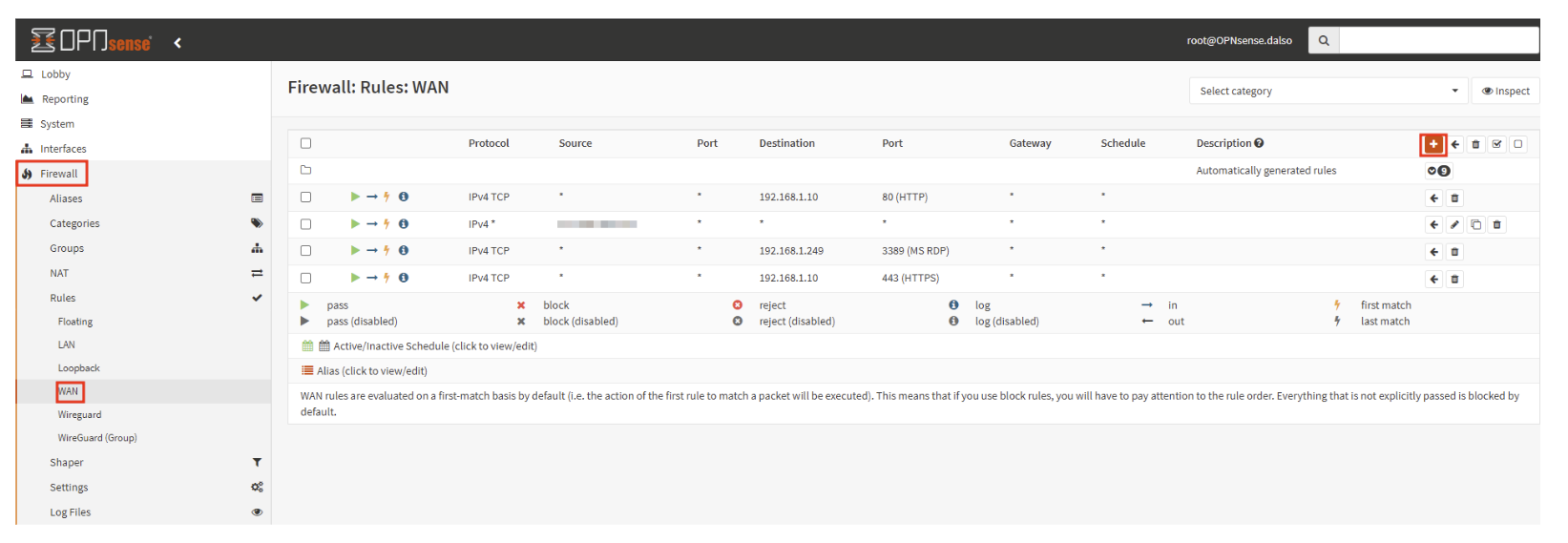The image size is (1568, 543).
Task: Open WireGuard (Group) rules
Action: point(97,437)
